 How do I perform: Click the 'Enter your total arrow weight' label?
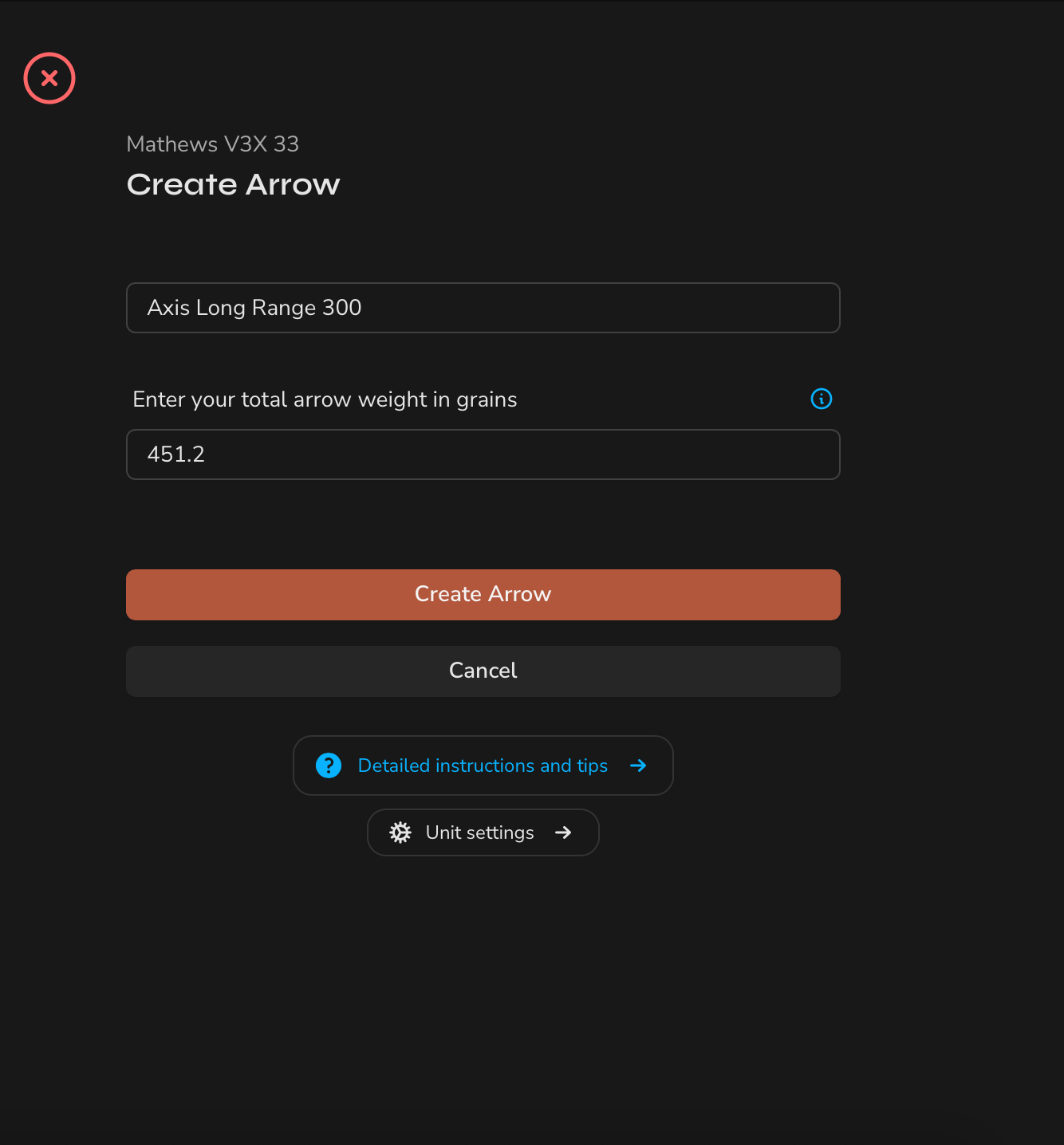coord(325,399)
